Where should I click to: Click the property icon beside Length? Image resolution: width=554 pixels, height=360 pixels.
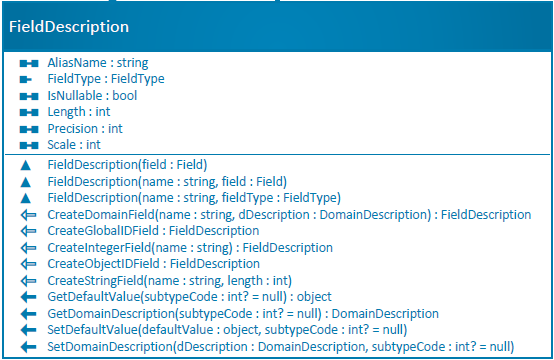29,113
